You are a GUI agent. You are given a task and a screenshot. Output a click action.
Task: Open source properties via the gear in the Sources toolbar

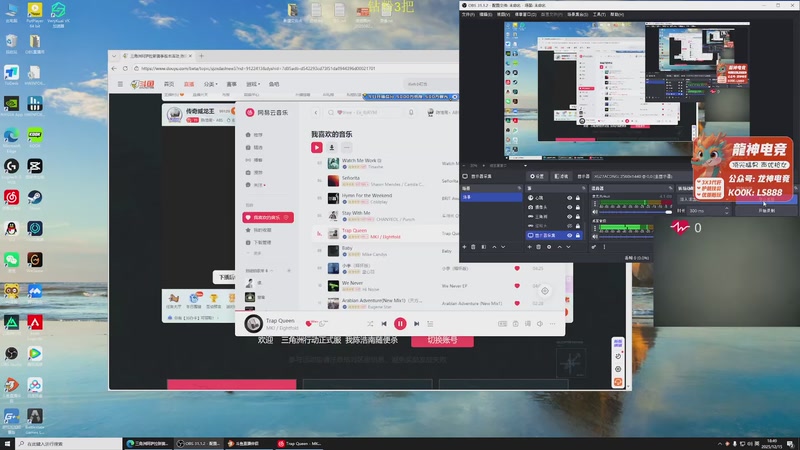[549, 247]
